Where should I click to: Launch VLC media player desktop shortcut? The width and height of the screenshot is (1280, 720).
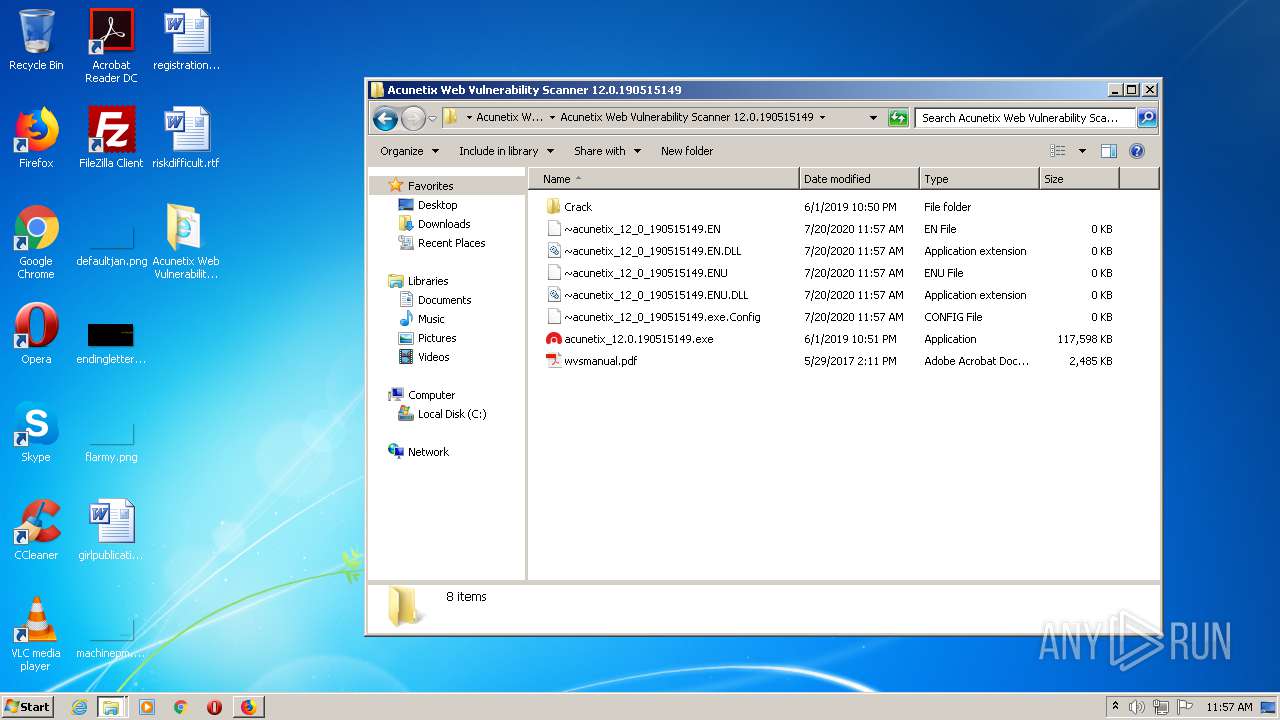click(x=36, y=634)
